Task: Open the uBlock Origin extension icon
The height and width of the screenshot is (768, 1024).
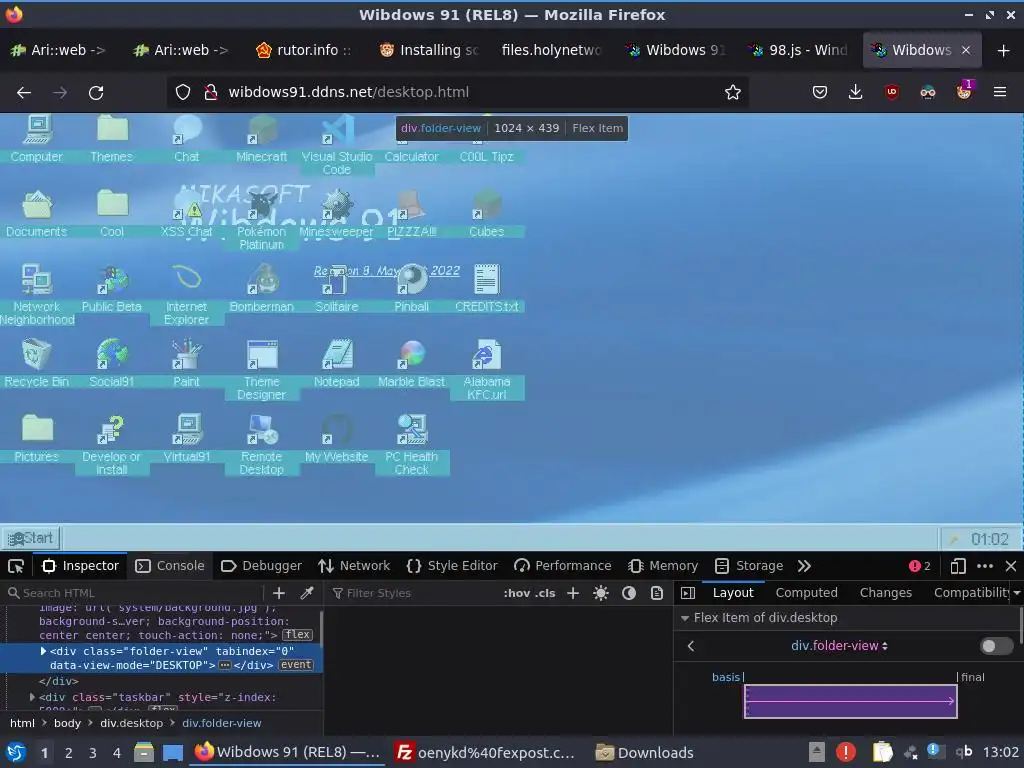Action: [891, 92]
